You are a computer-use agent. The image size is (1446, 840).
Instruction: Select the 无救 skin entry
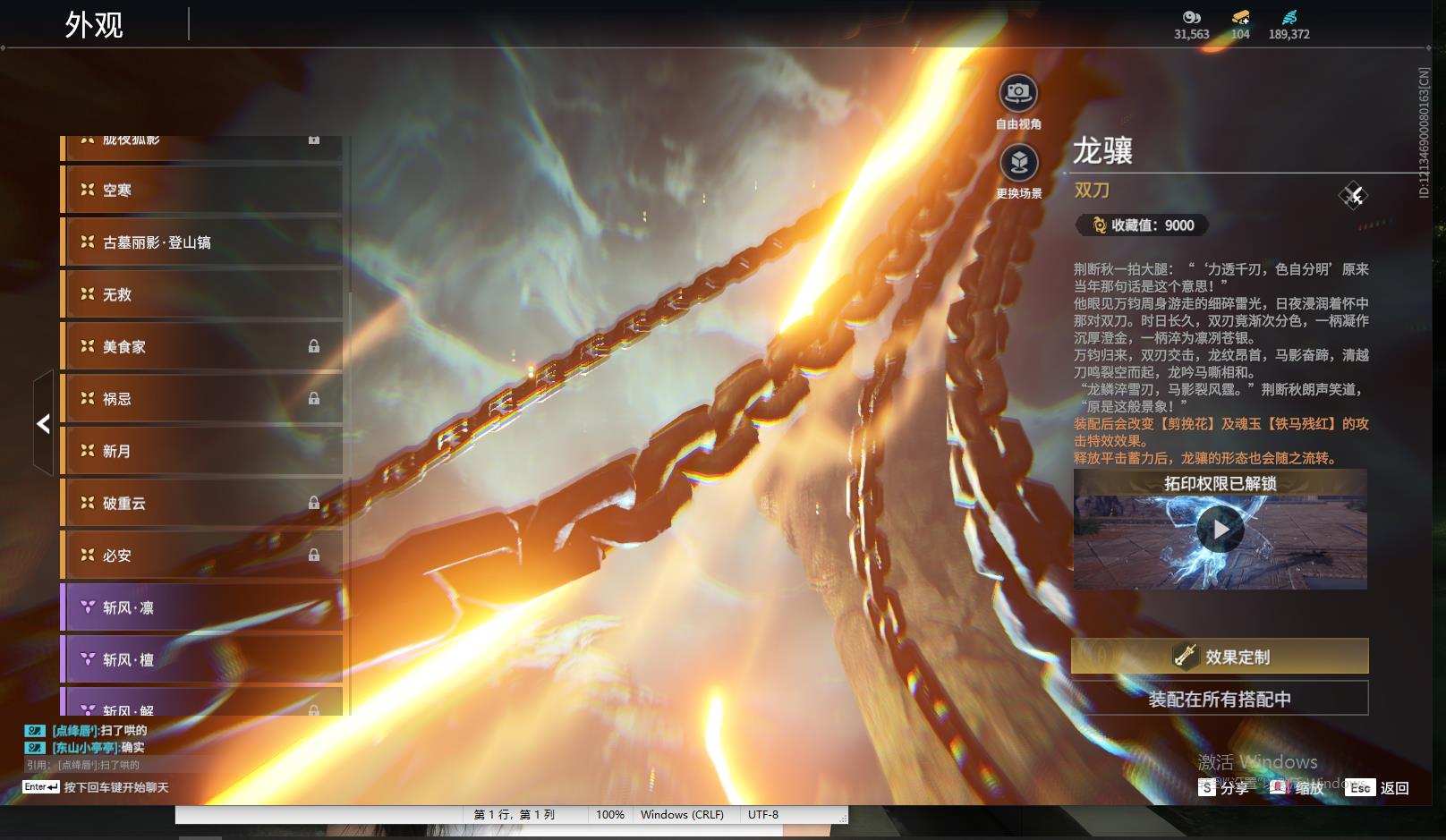click(x=201, y=294)
